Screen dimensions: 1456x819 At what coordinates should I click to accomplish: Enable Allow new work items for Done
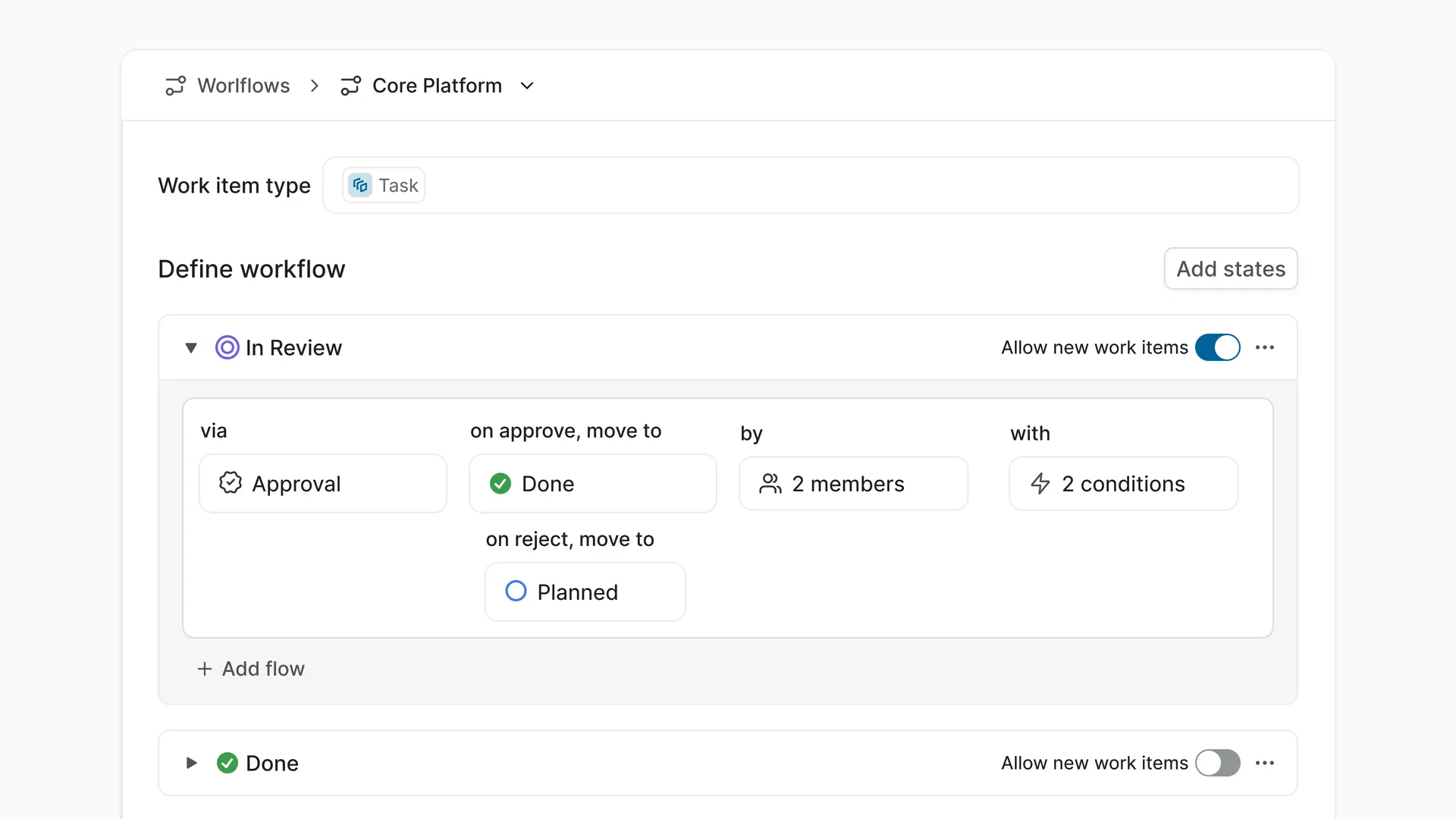pos(1217,763)
